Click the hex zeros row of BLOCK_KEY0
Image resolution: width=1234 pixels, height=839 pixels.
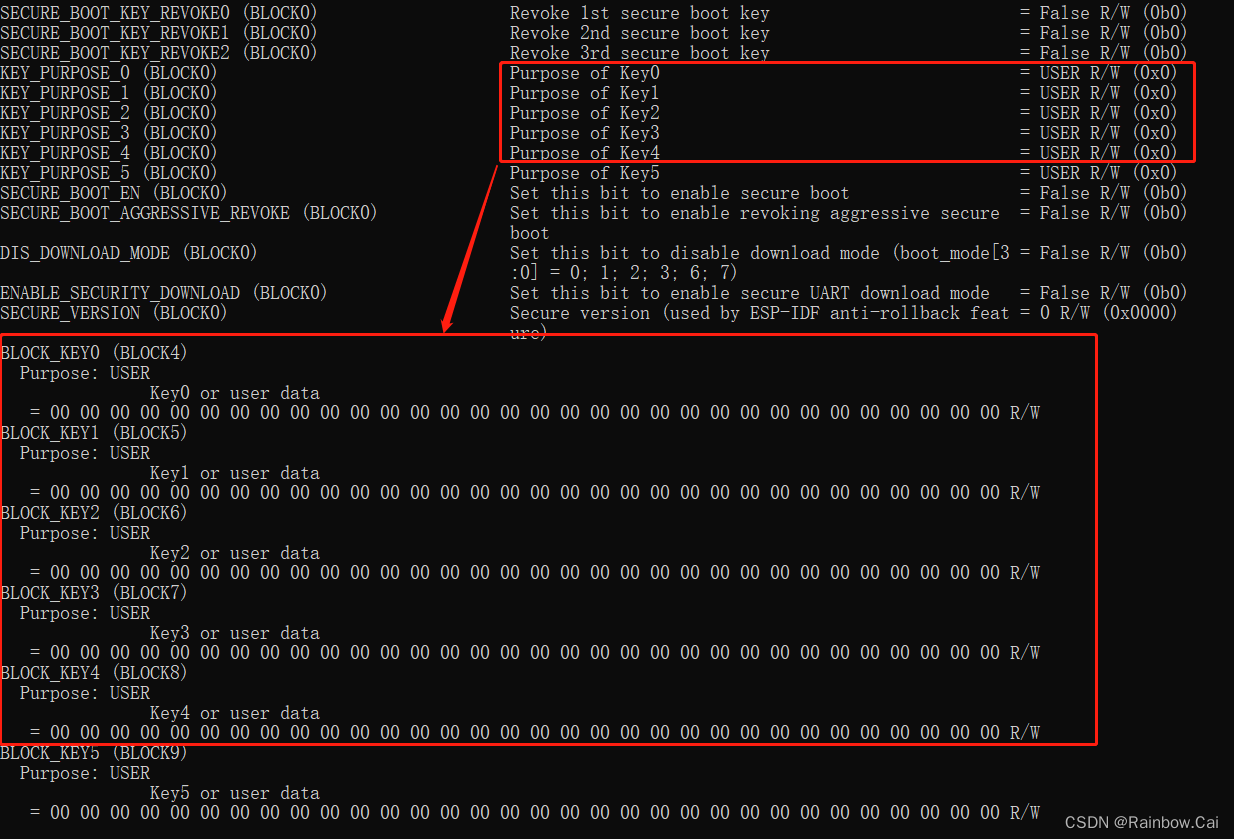535,413
